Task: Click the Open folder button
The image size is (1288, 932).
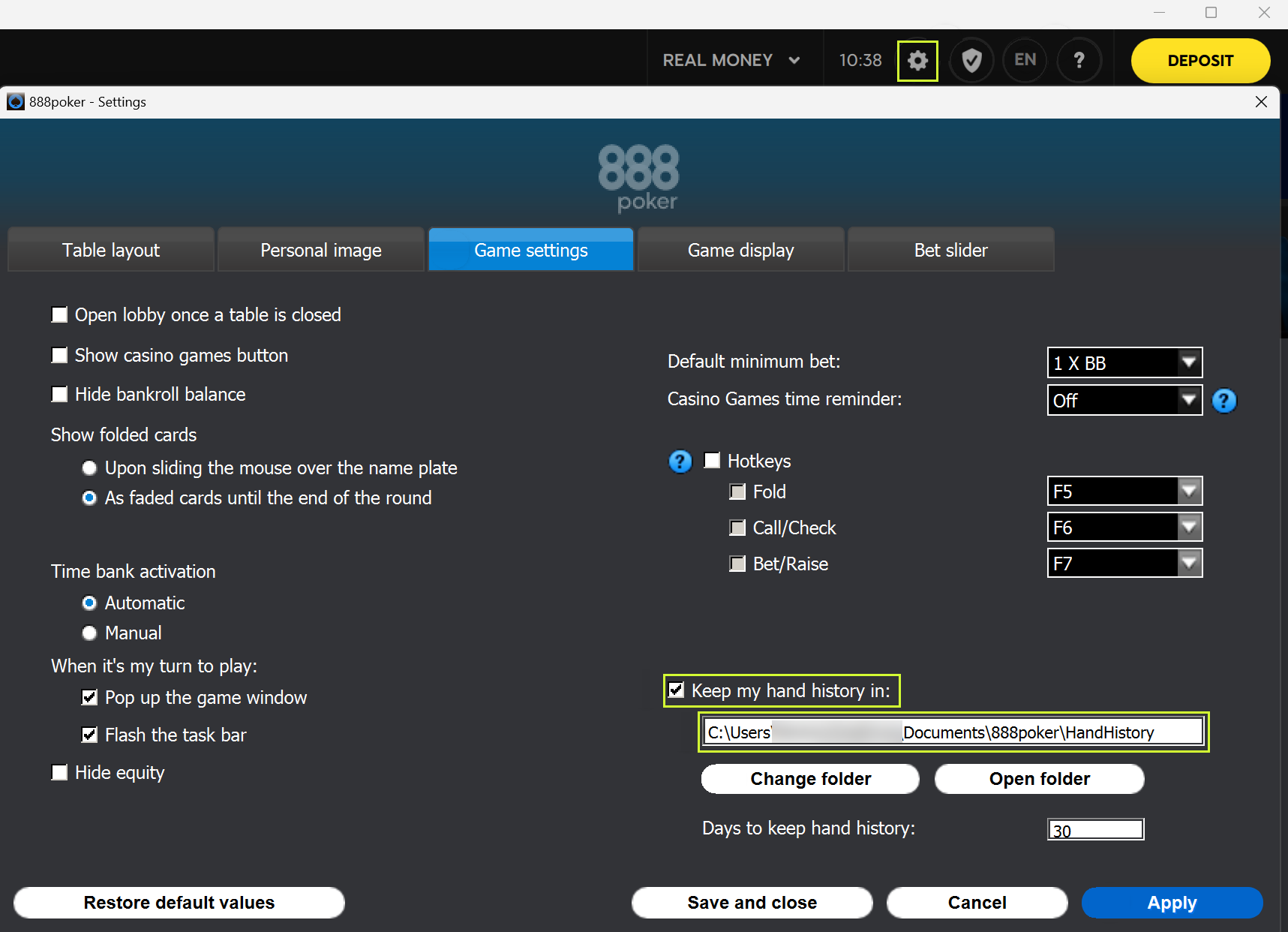Action: pos(1040,779)
